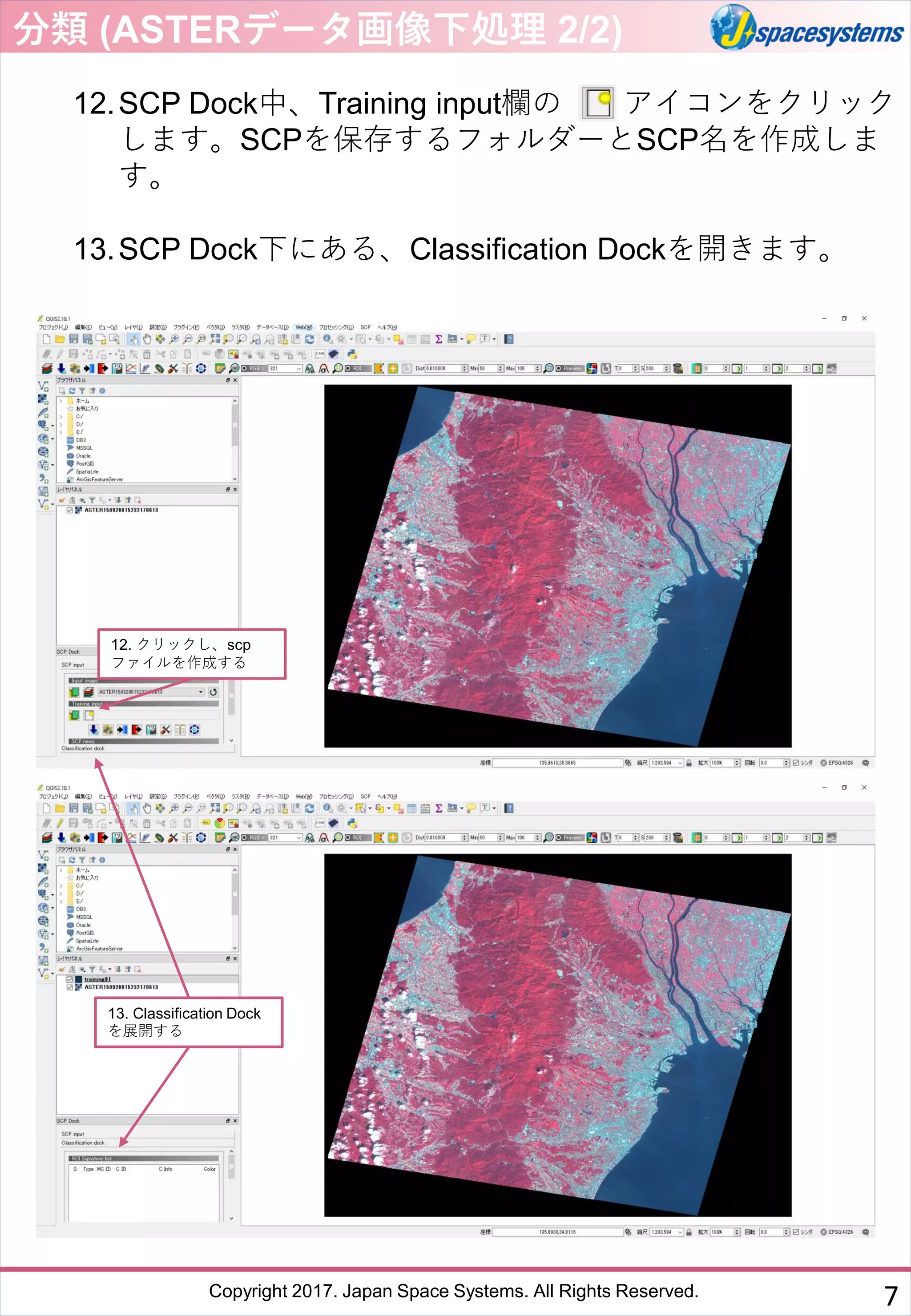Toggle the ROI radio button in lower SCP toolbar
Screen dimensions: 911x1316
(347, 838)
